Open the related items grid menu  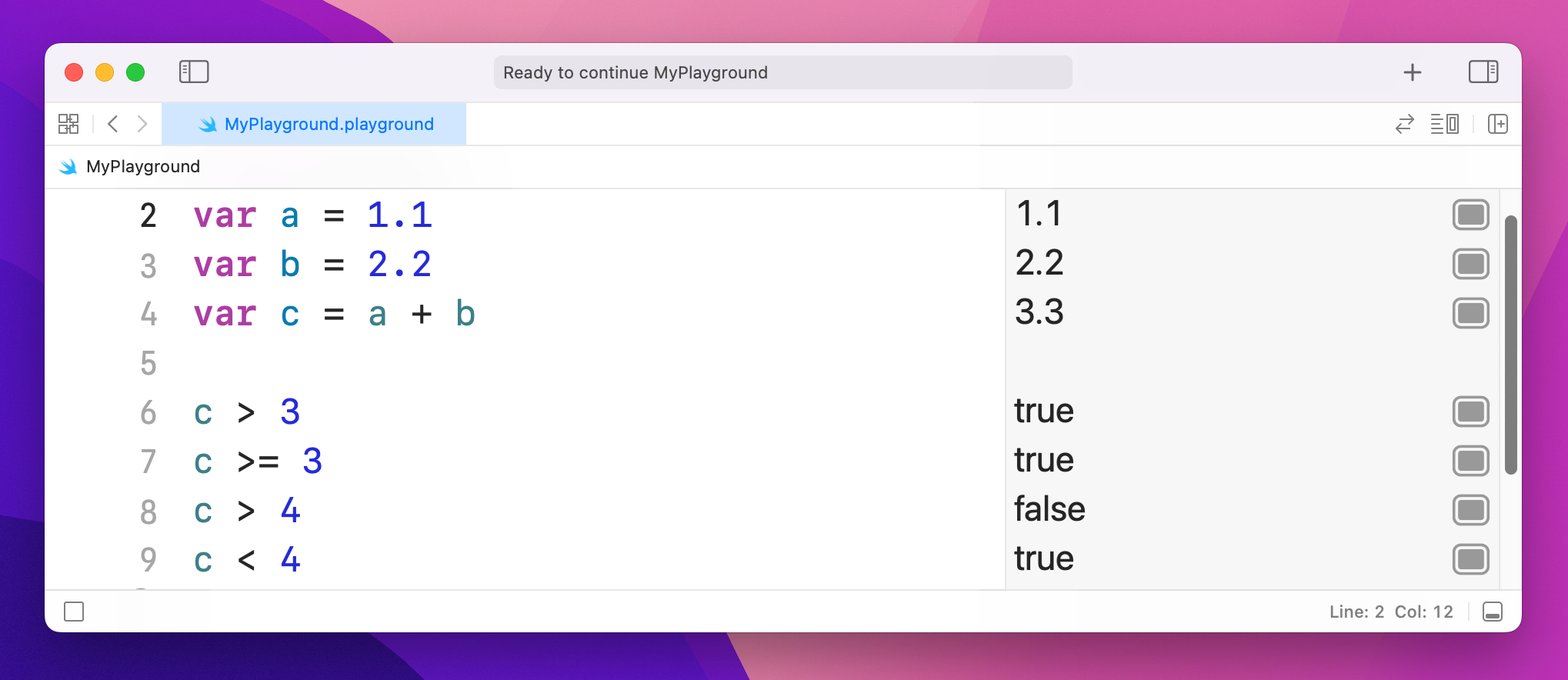click(x=68, y=124)
